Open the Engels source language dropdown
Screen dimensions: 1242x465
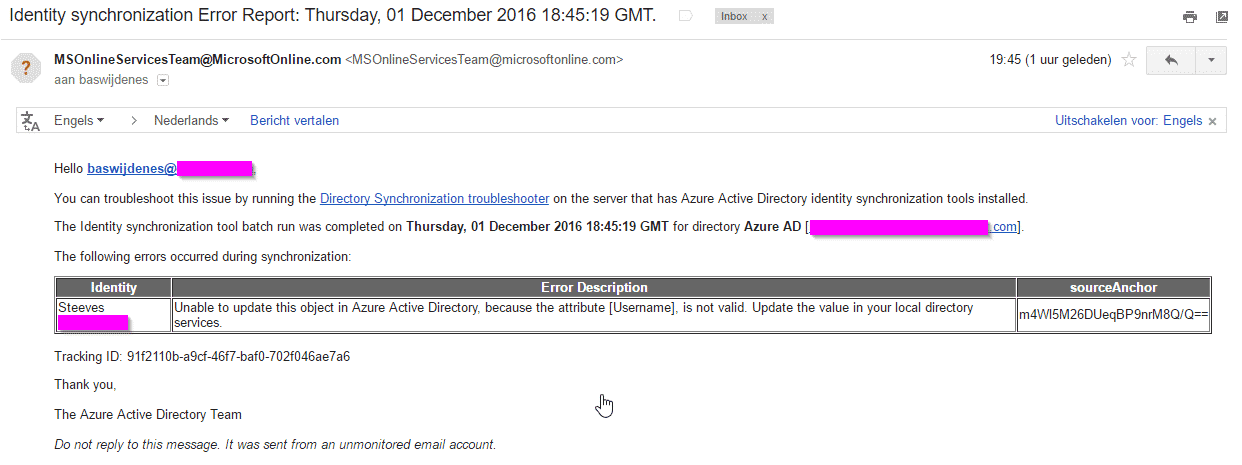coord(79,121)
